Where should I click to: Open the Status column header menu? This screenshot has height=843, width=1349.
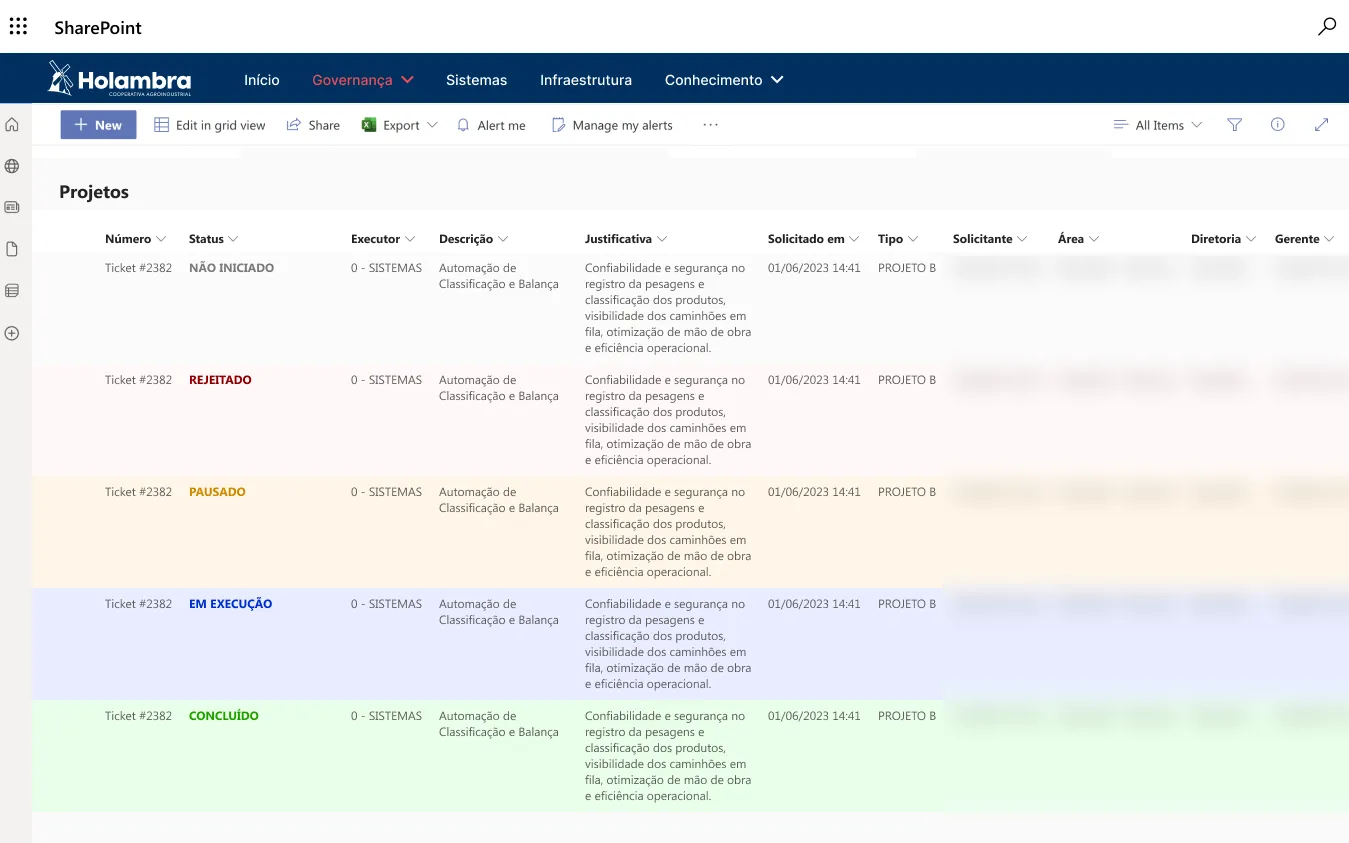point(214,239)
